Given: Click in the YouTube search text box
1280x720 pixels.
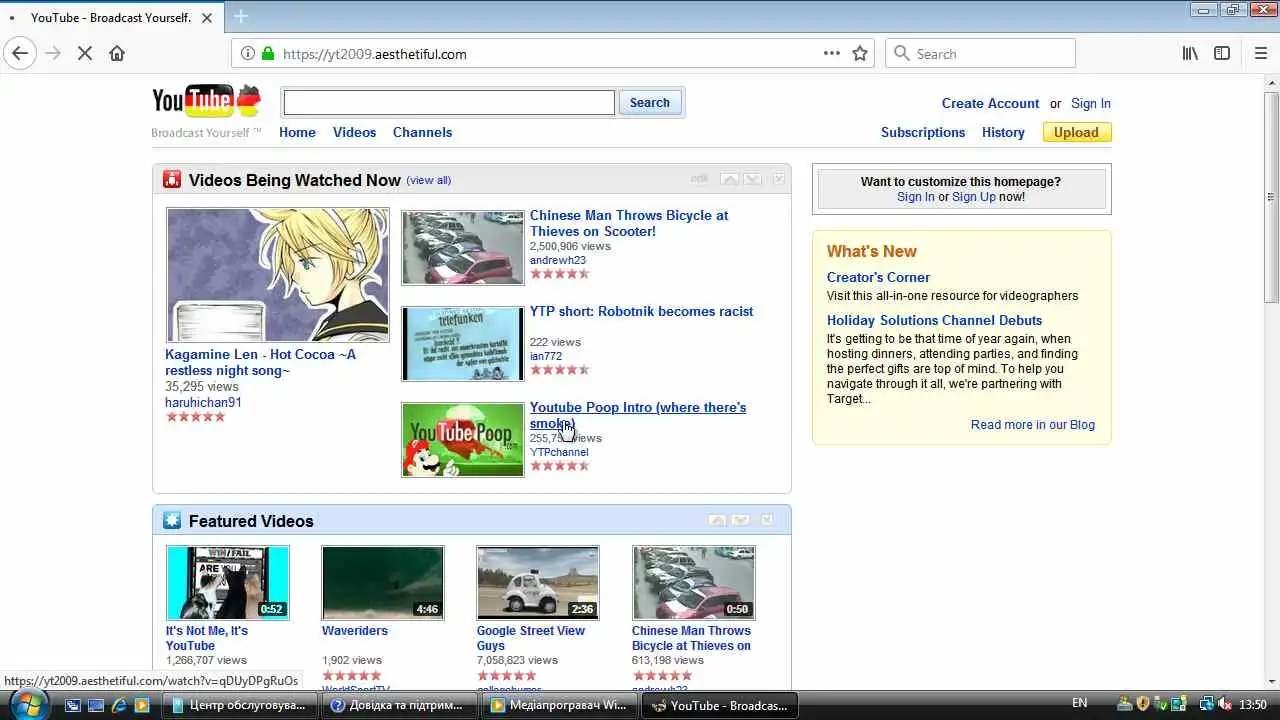Looking at the screenshot, I should pyautogui.click(x=449, y=102).
